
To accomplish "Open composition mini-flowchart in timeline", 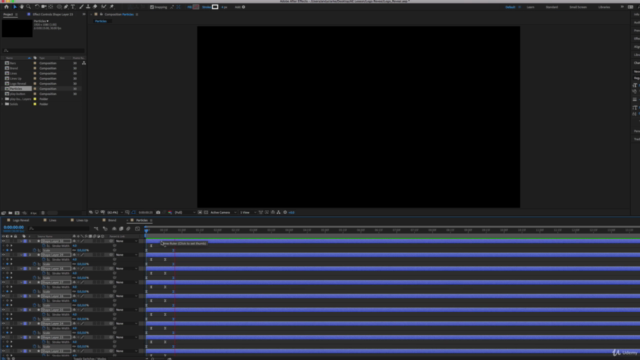I will click(96, 229).
